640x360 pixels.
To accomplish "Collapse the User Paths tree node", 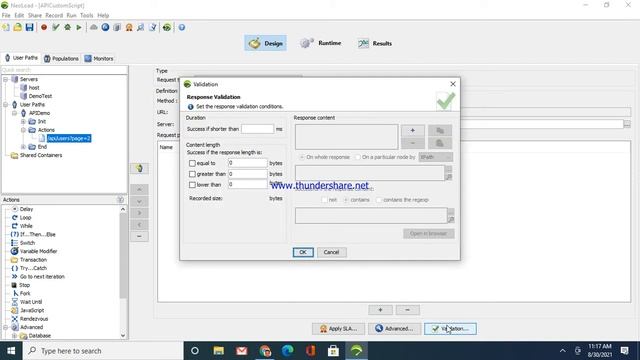I will pos(6,104).
